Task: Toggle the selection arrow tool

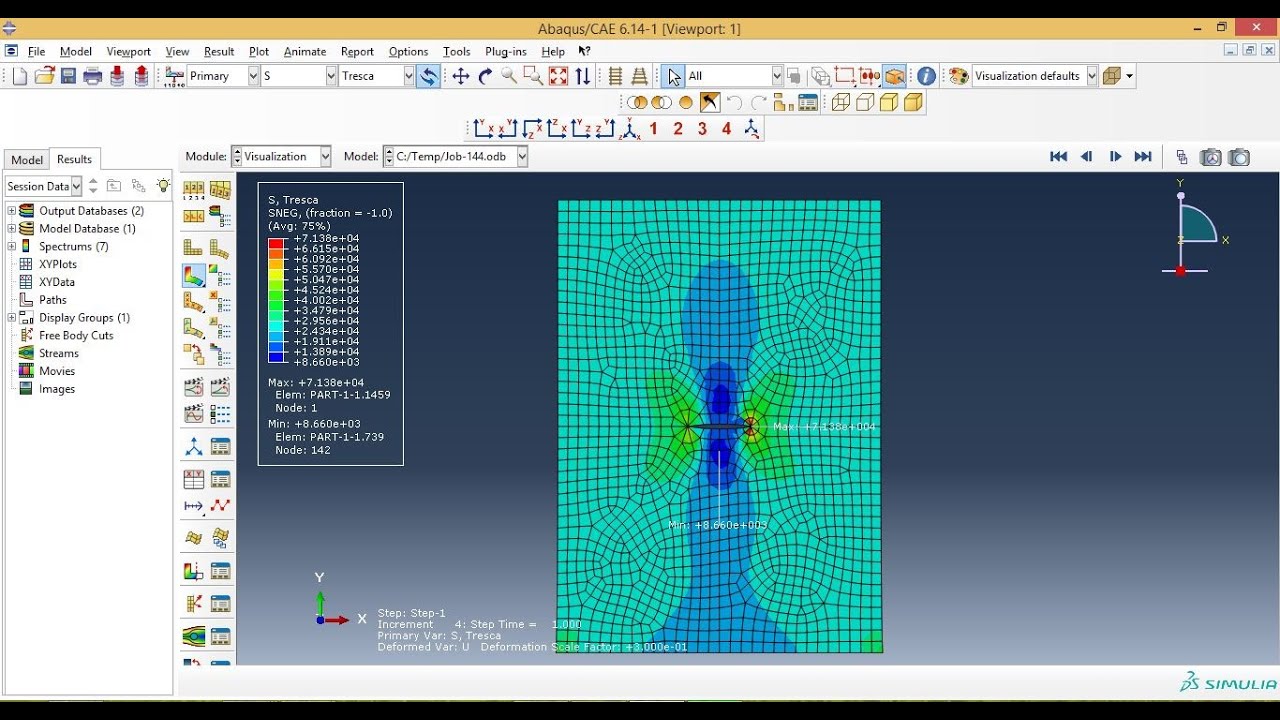Action: (x=673, y=76)
